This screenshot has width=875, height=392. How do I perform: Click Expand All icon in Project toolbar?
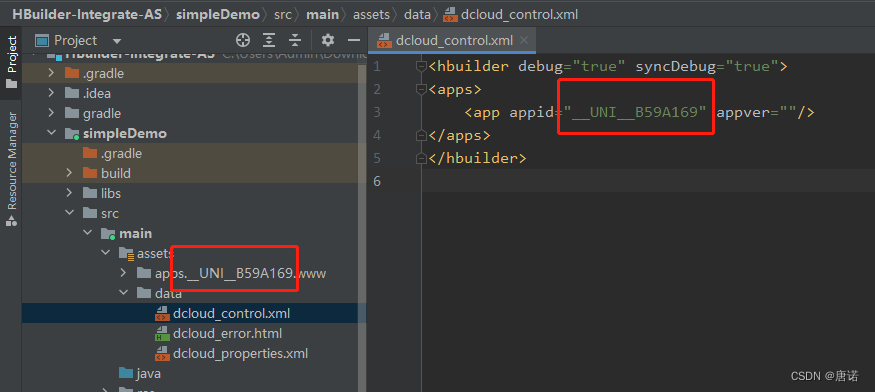[x=269, y=40]
